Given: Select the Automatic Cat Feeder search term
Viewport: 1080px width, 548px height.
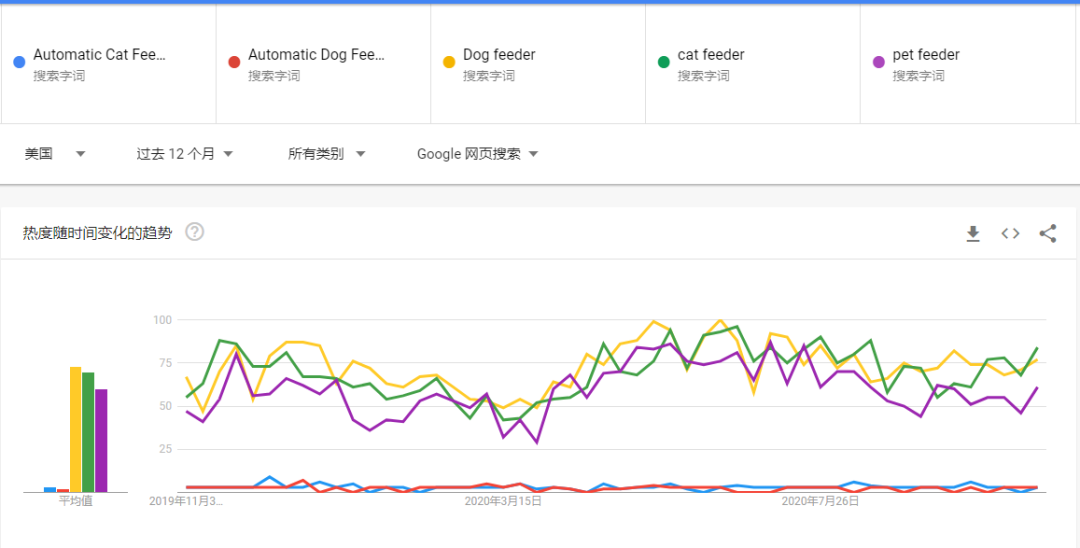Looking at the screenshot, I should pyautogui.click(x=98, y=55).
